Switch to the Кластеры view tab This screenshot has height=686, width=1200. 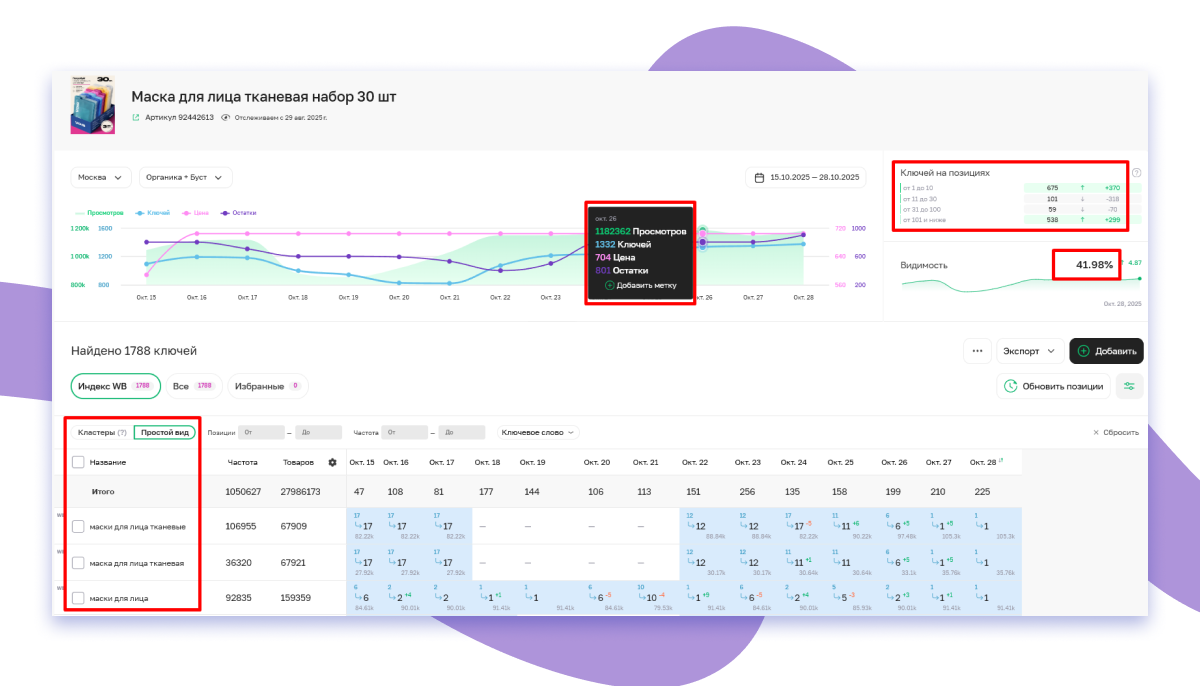pos(101,433)
